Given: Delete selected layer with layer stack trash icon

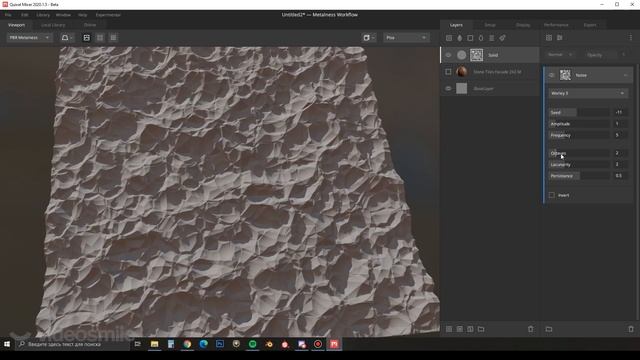Looking at the screenshot, I should (x=531, y=329).
